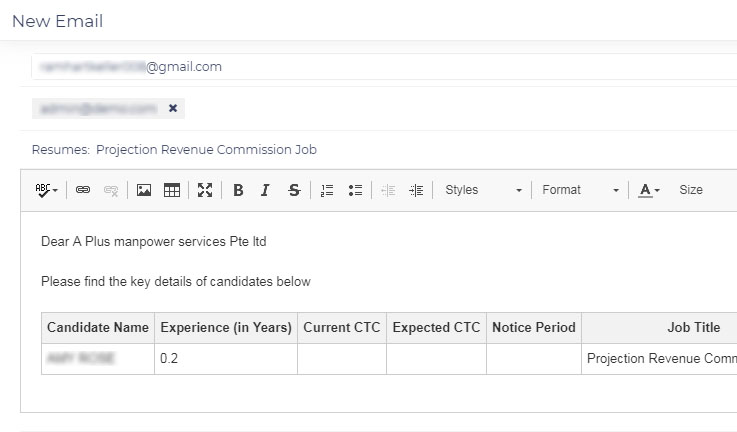Click the insert table icon
The width and height of the screenshot is (737, 432).
172,190
